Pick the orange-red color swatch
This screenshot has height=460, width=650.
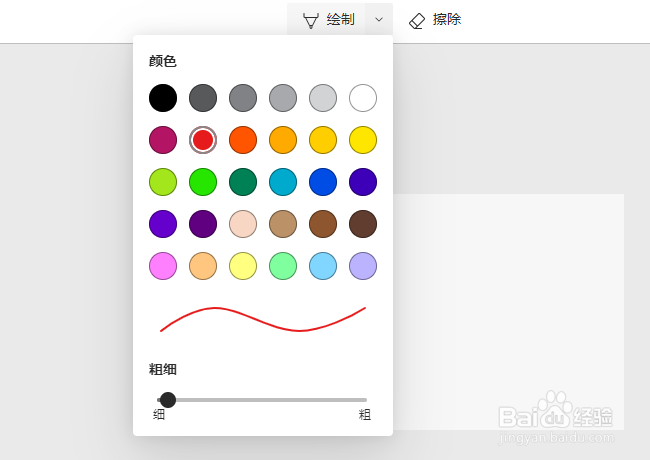tap(243, 140)
